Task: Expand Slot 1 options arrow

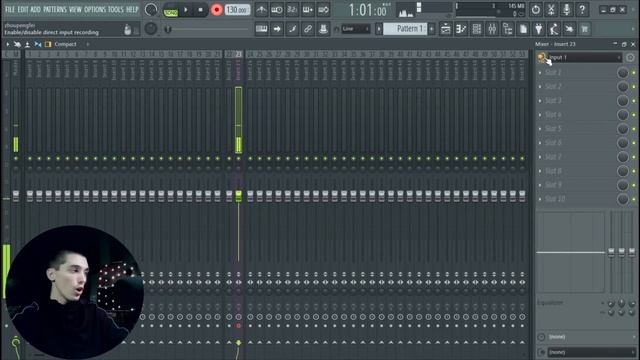Action: 540,73
